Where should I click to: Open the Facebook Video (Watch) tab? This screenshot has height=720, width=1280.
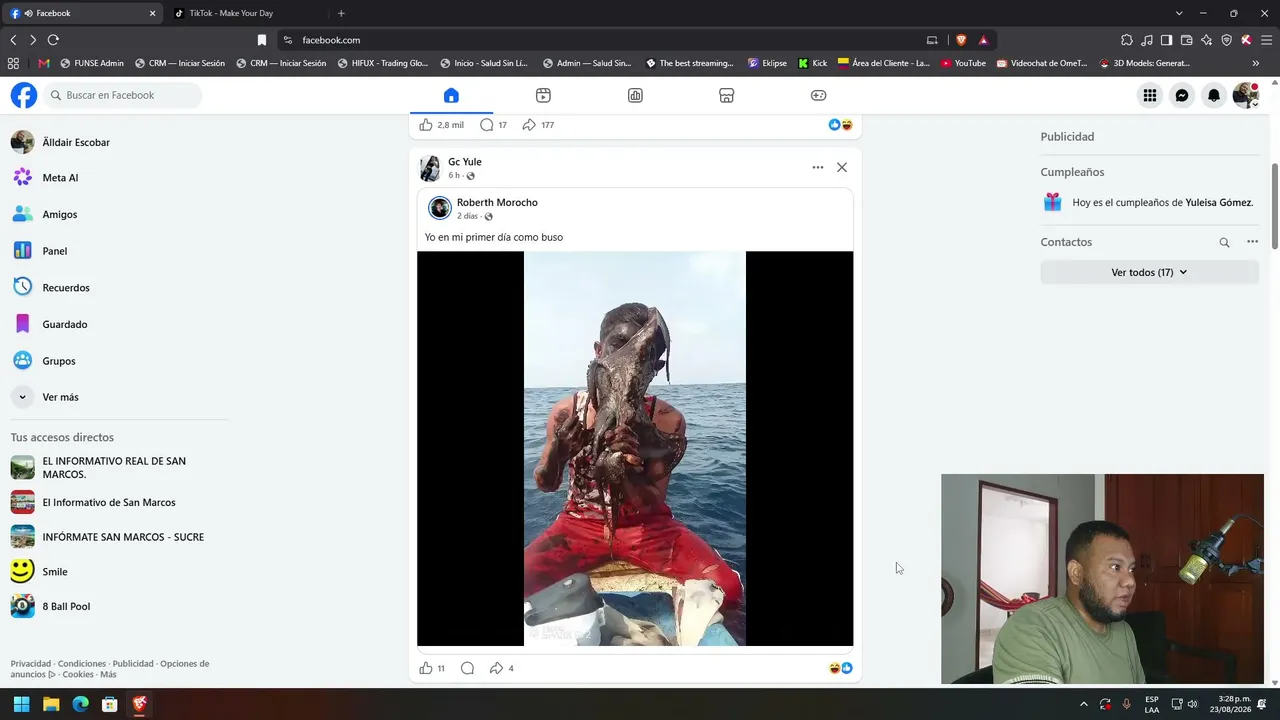[543, 95]
